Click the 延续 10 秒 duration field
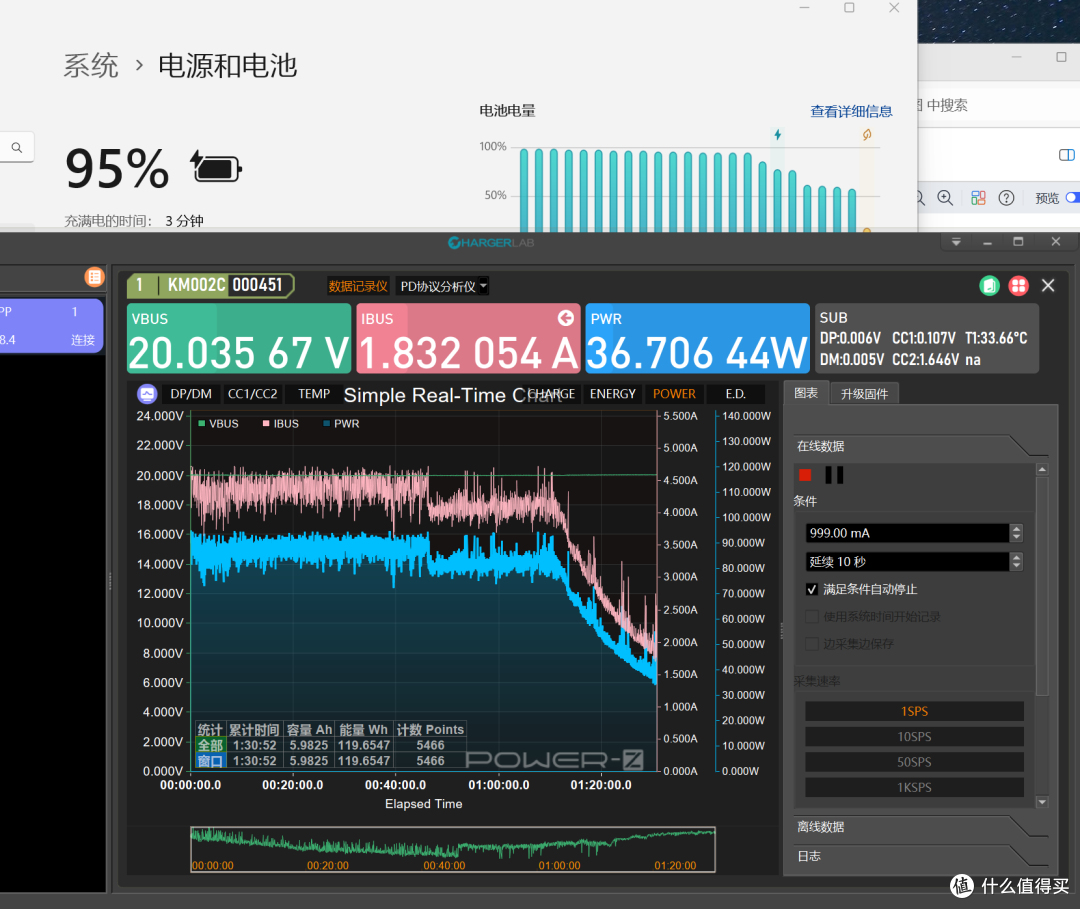The width and height of the screenshot is (1080, 909). coord(907,562)
